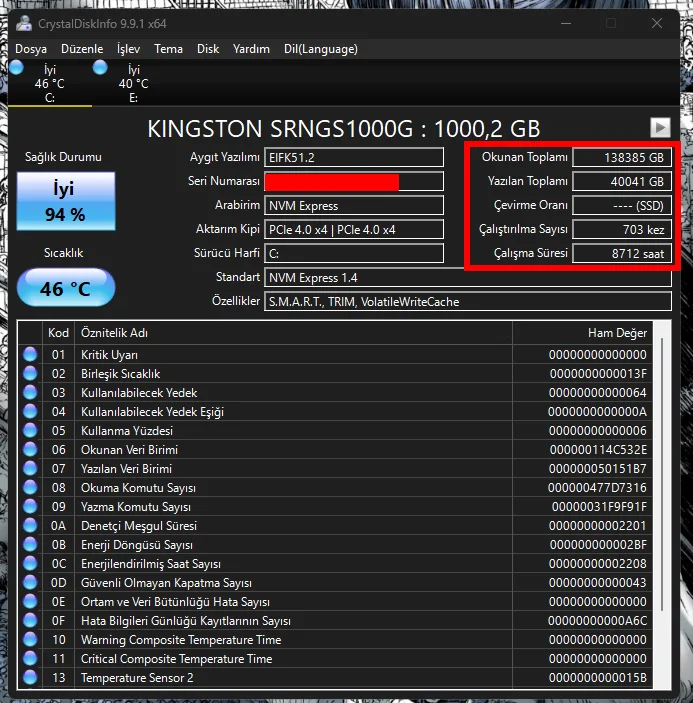Click the raw value 00000050151B7

point(598,469)
